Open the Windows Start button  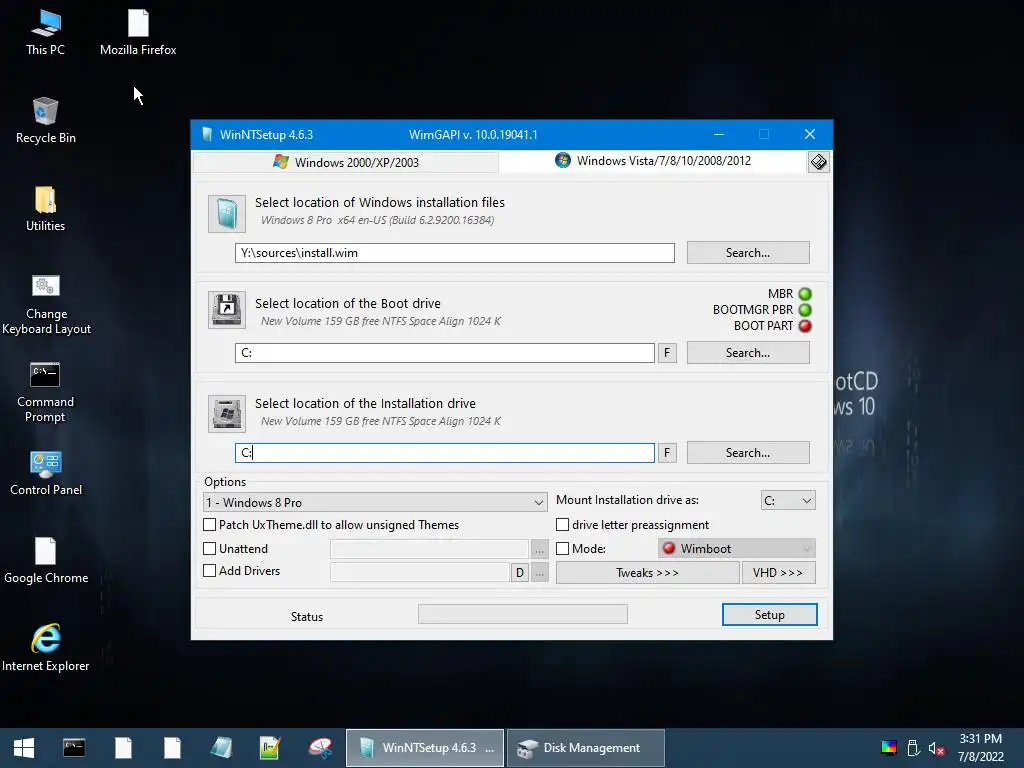point(24,748)
